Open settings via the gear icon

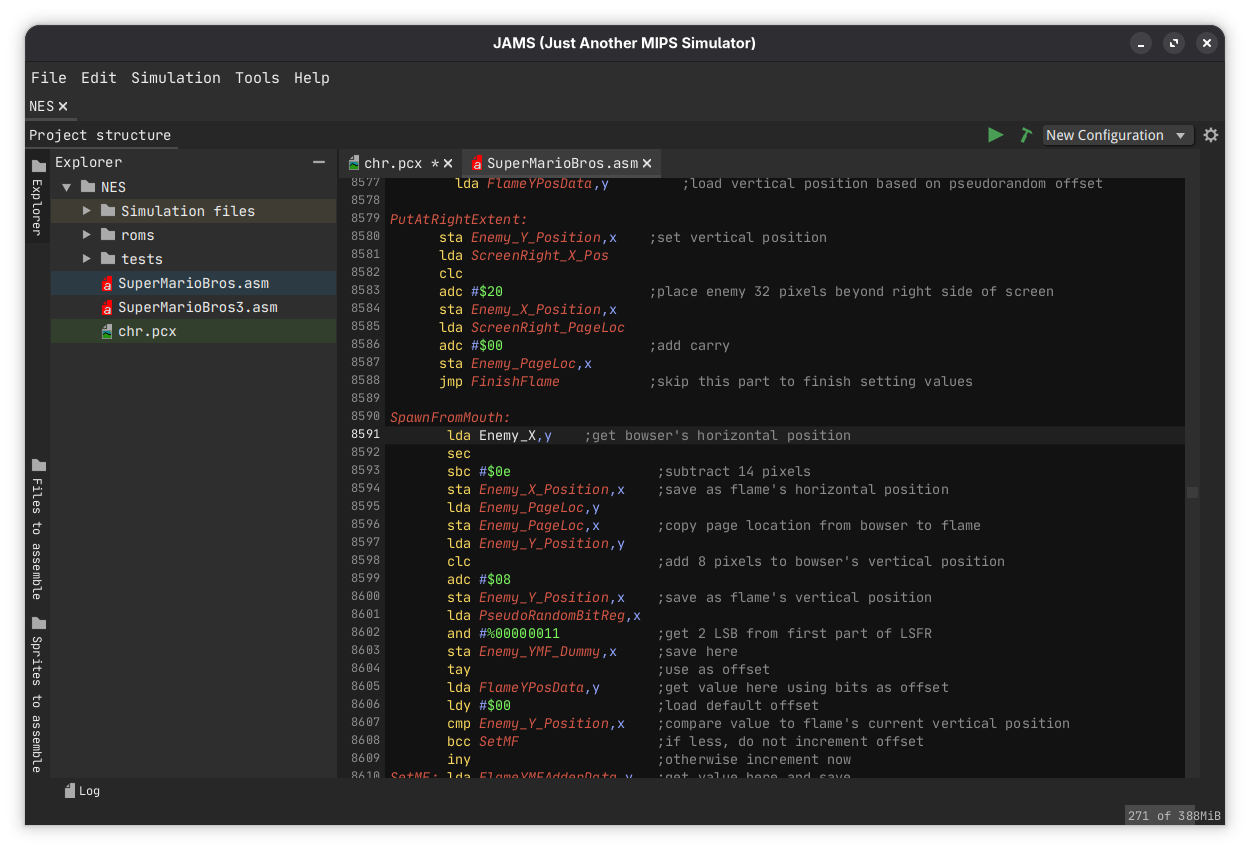click(x=1210, y=134)
